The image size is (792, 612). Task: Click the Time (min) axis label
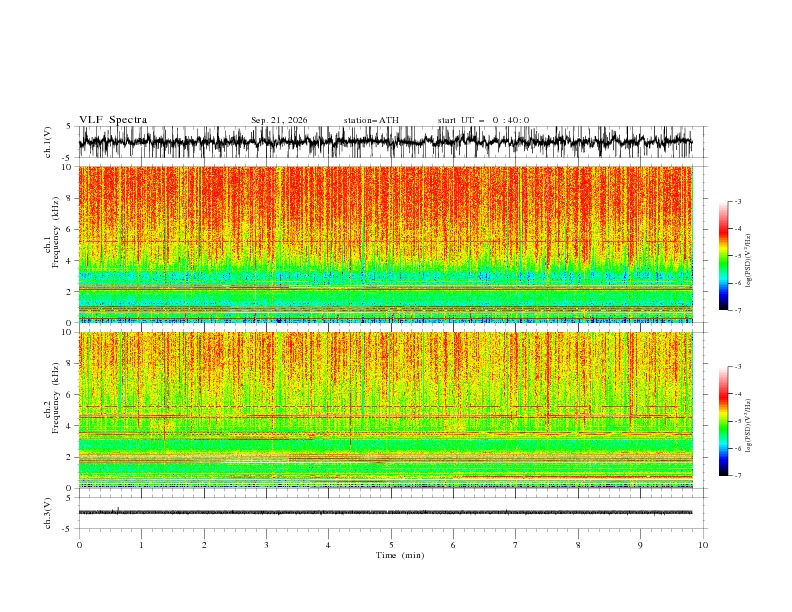tap(400, 555)
